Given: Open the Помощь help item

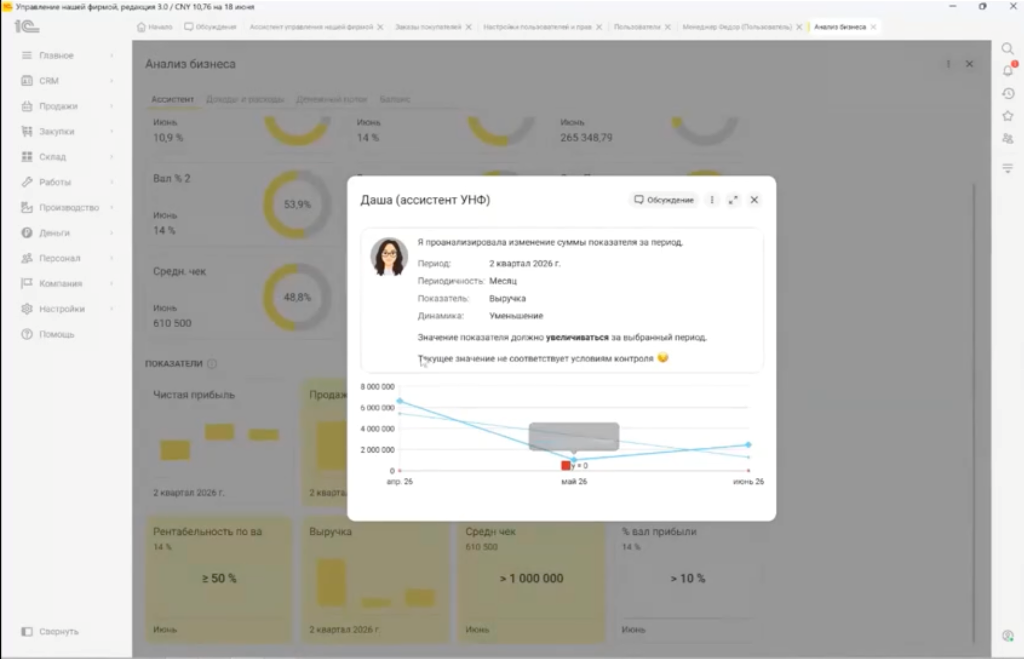Looking at the screenshot, I should pos(48,334).
